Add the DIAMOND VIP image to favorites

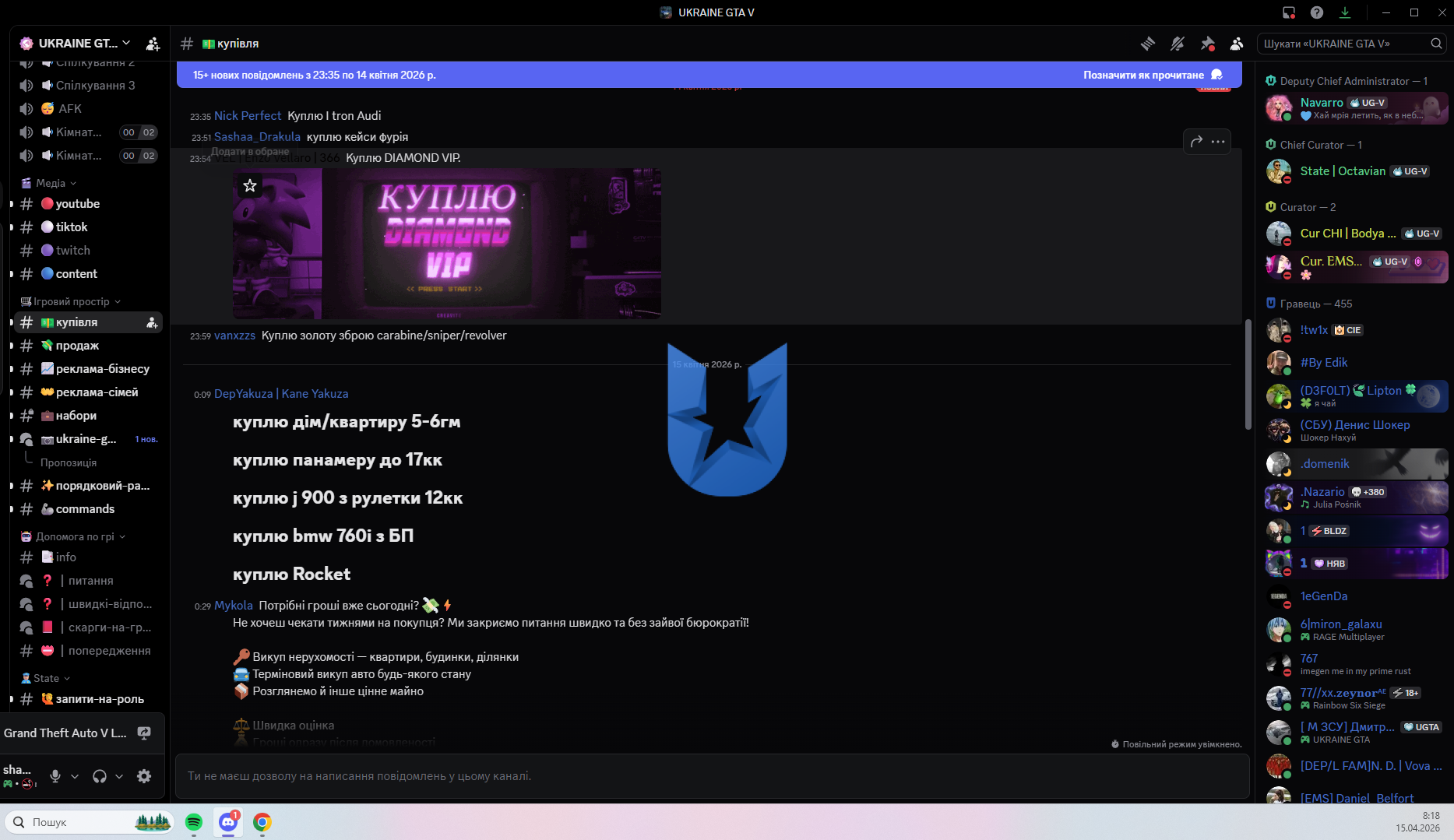[250, 185]
